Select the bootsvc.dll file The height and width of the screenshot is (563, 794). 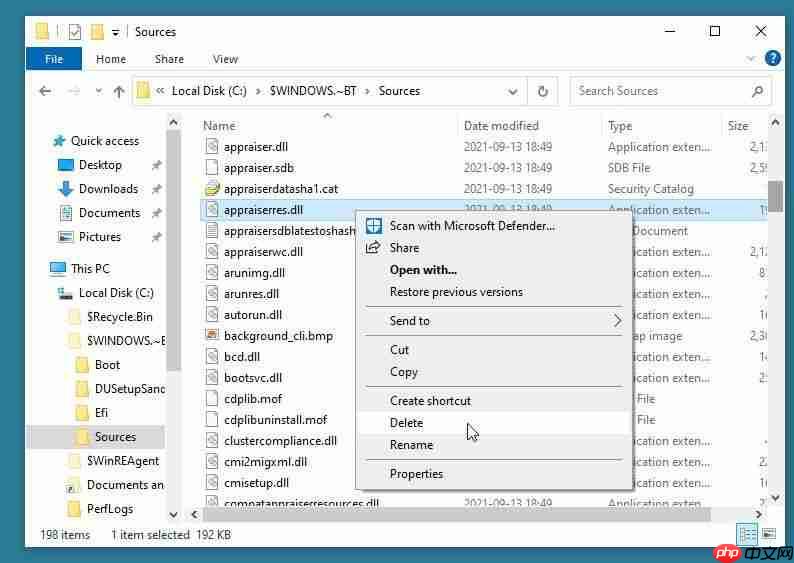click(x=253, y=378)
